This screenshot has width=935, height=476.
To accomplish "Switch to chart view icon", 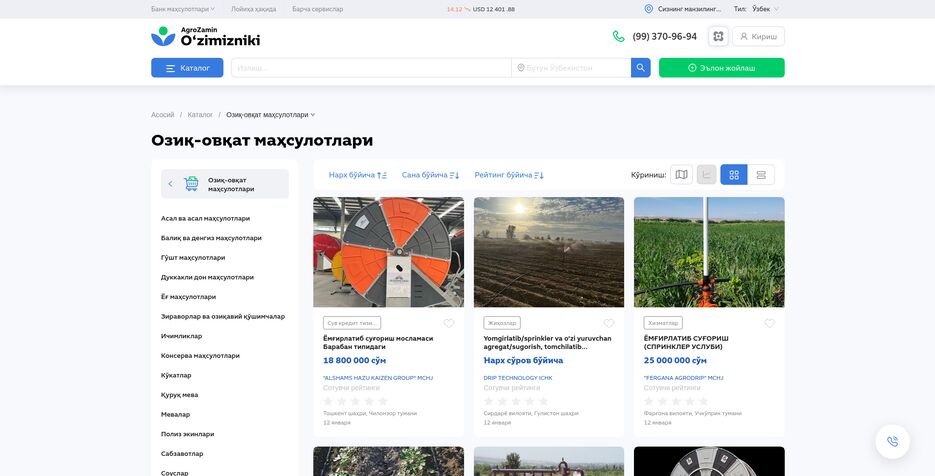I will pyautogui.click(x=707, y=175).
